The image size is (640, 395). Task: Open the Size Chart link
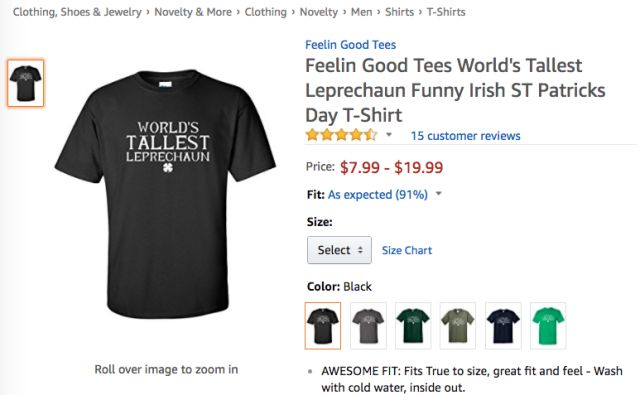coord(407,250)
